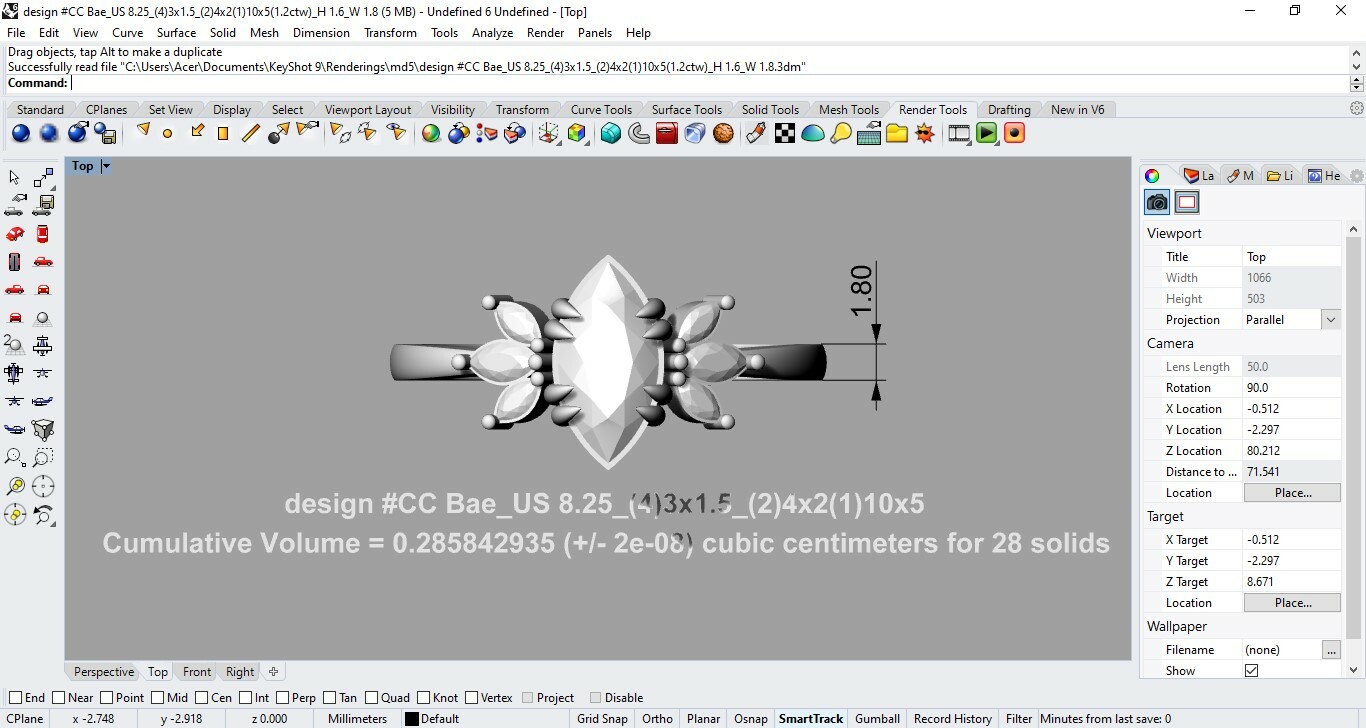
Task: Click the Place button for camera Location
Action: pyautogui.click(x=1291, y=492)
